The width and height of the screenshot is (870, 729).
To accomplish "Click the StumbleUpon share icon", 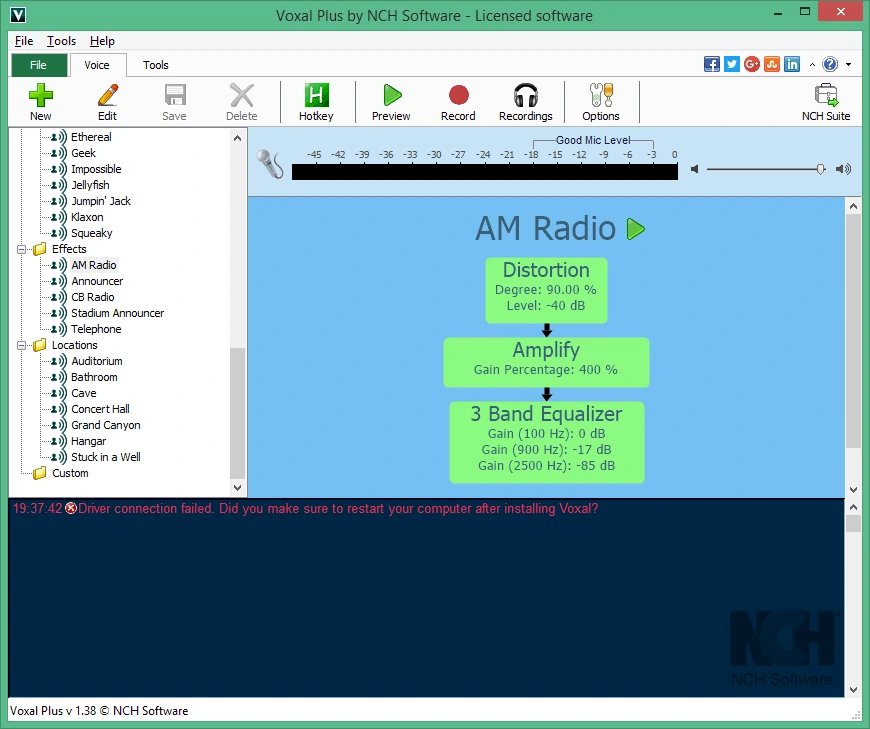I will (772, 64).
